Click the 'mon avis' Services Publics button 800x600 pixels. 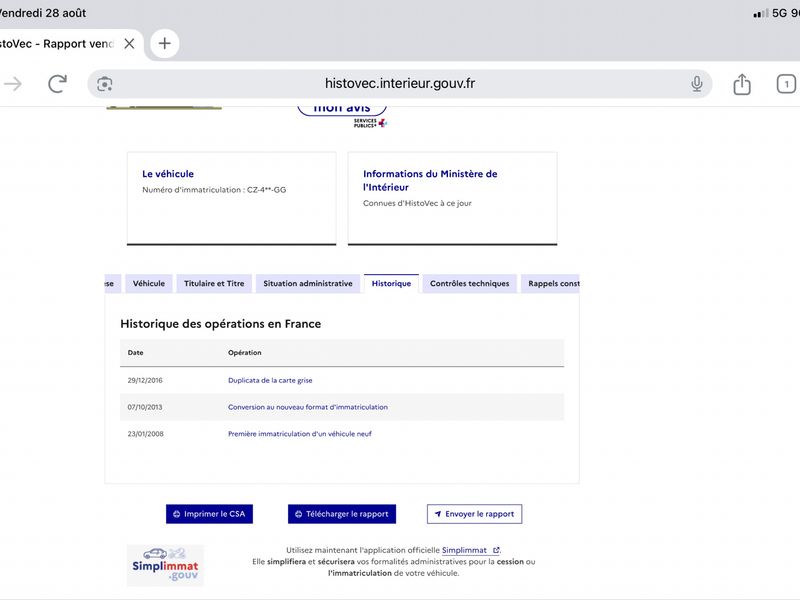coord(342,109)
